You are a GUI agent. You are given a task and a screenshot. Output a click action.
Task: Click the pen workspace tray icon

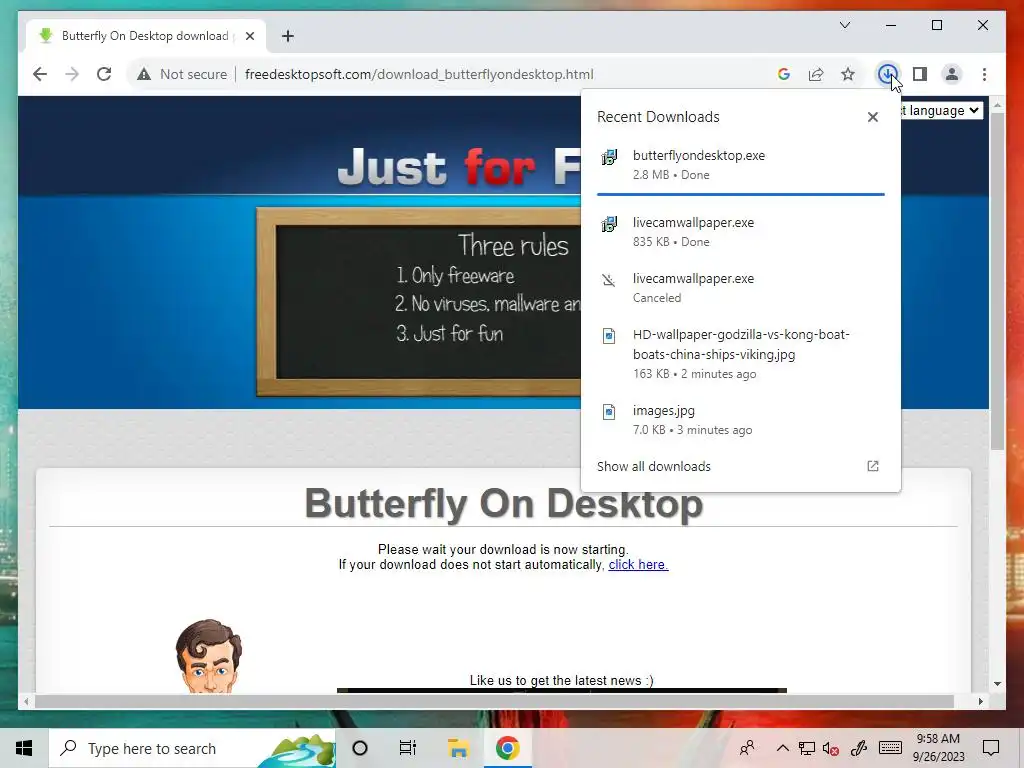click(x=859, y=748)
